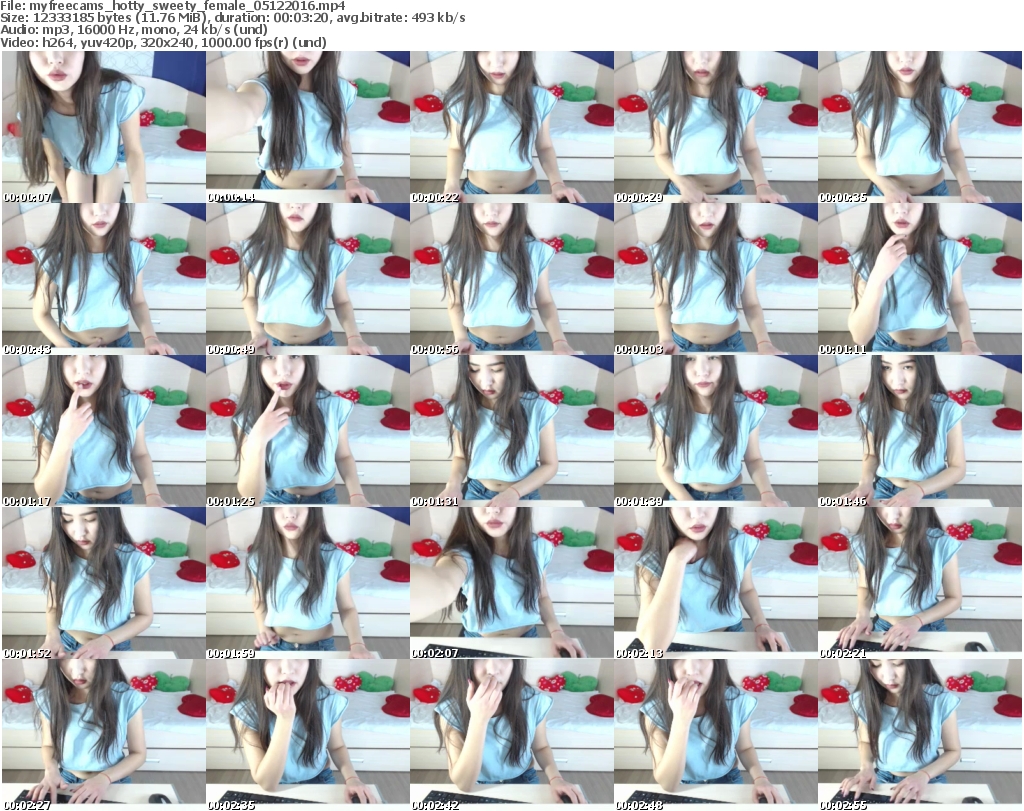Click the 'Audio: mp3, 16000 Hz' line
Viewport: 1024px width, 811px height.
[134, 30]
